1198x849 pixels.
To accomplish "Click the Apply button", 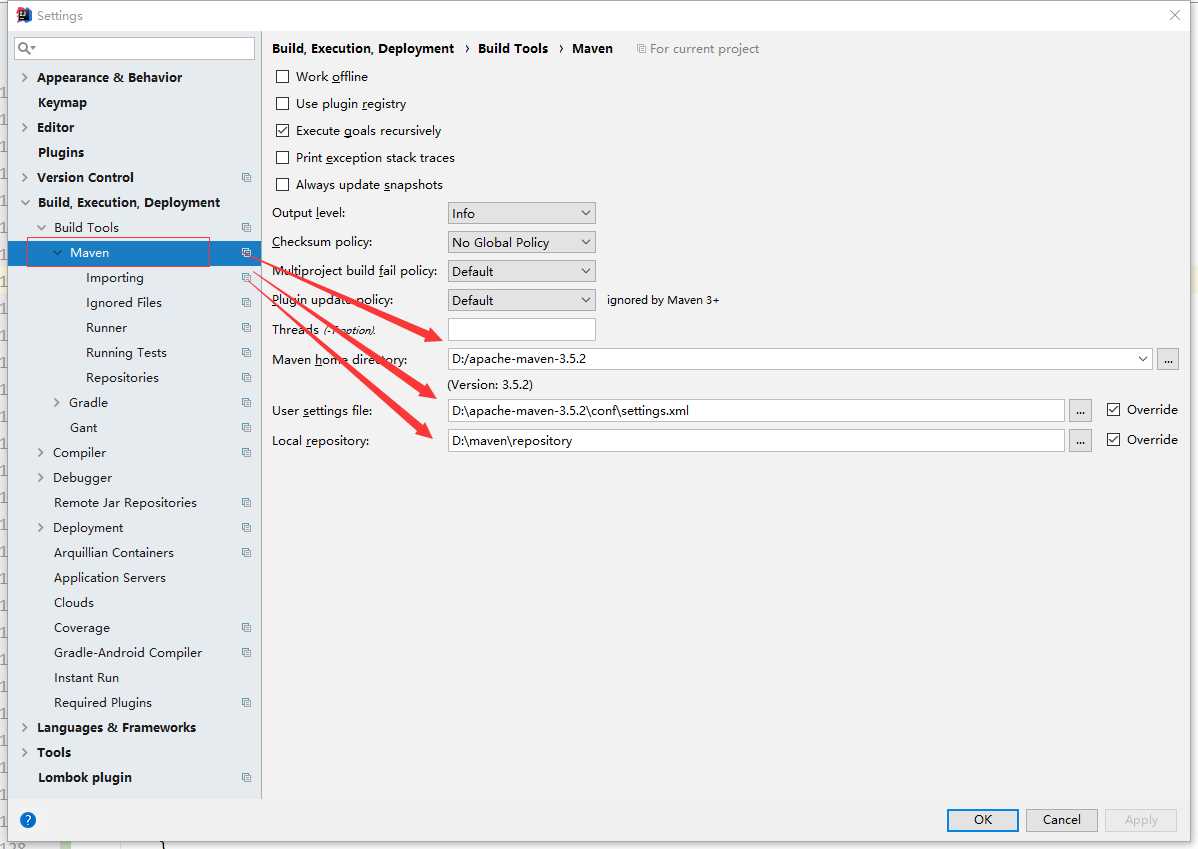I will [x=1141, y=820].
